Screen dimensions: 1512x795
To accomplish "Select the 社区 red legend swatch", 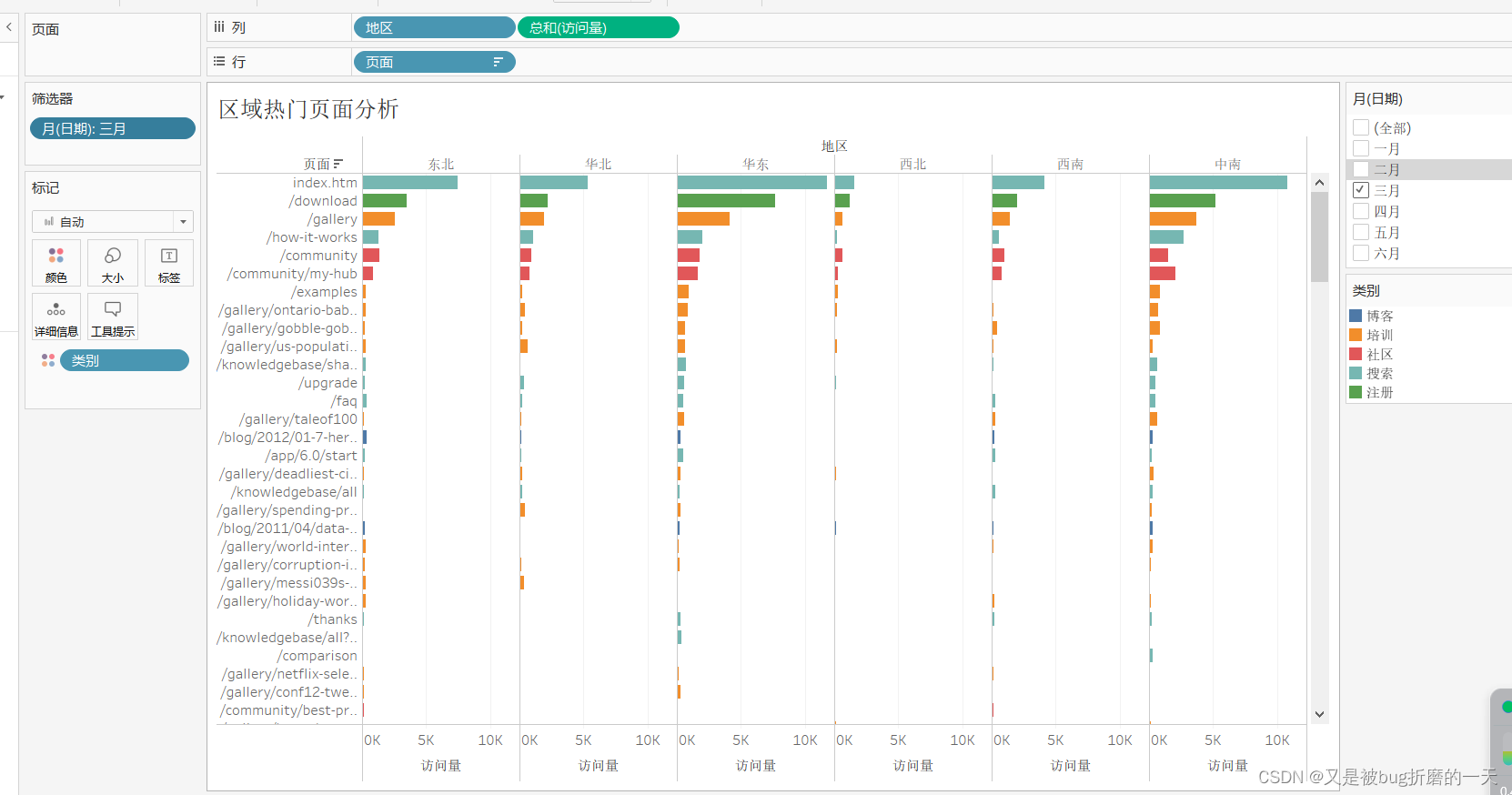I will [1356, 354].
